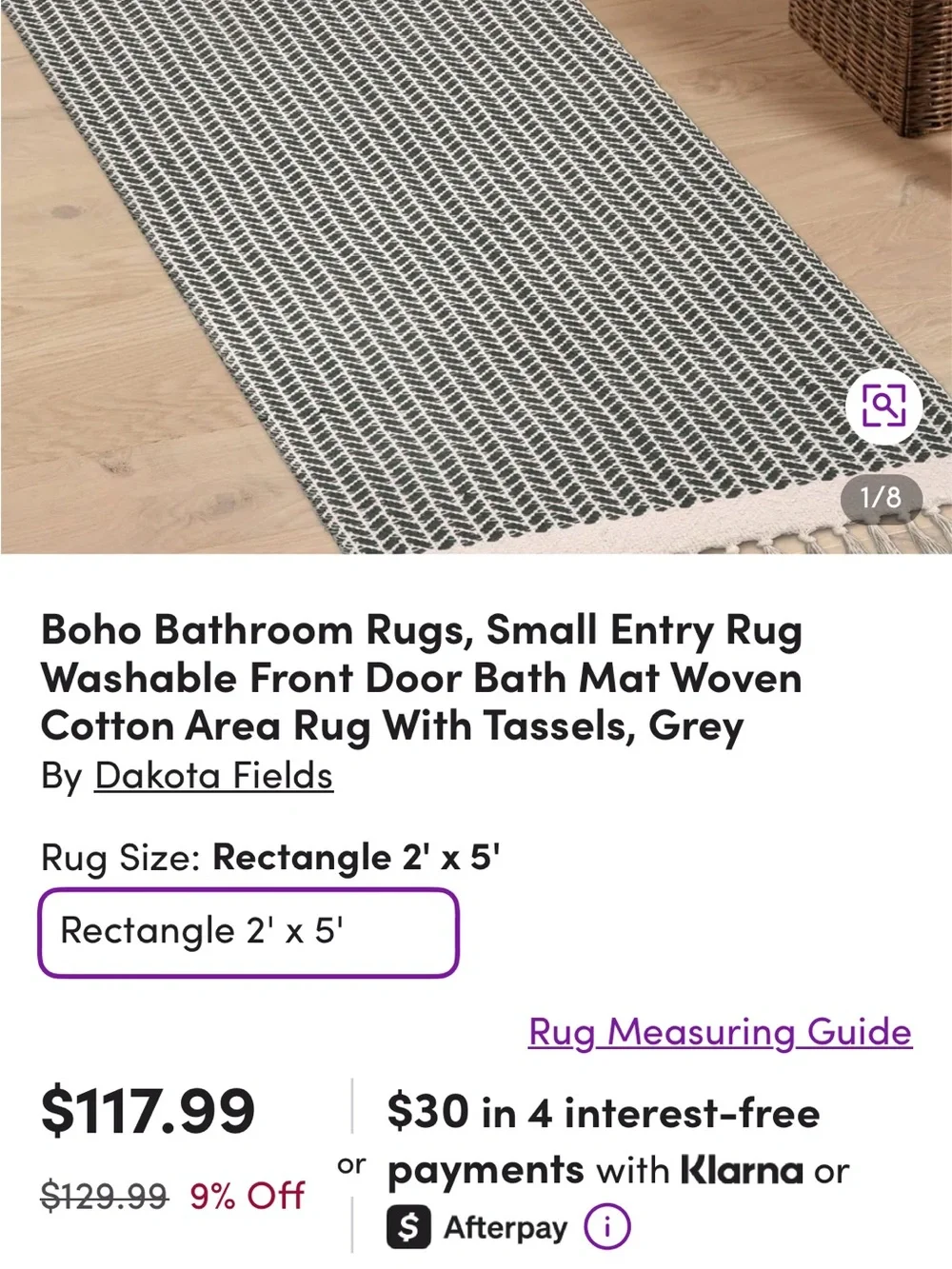Click the Boho Bathroom Rugs product title
Image resolution: width=952 pixels, height=1269 pixels.
421,678
